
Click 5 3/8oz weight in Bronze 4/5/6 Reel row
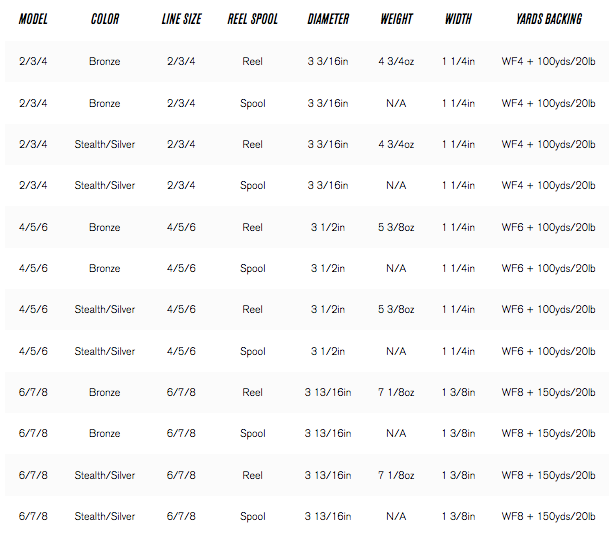coord(396,227)
